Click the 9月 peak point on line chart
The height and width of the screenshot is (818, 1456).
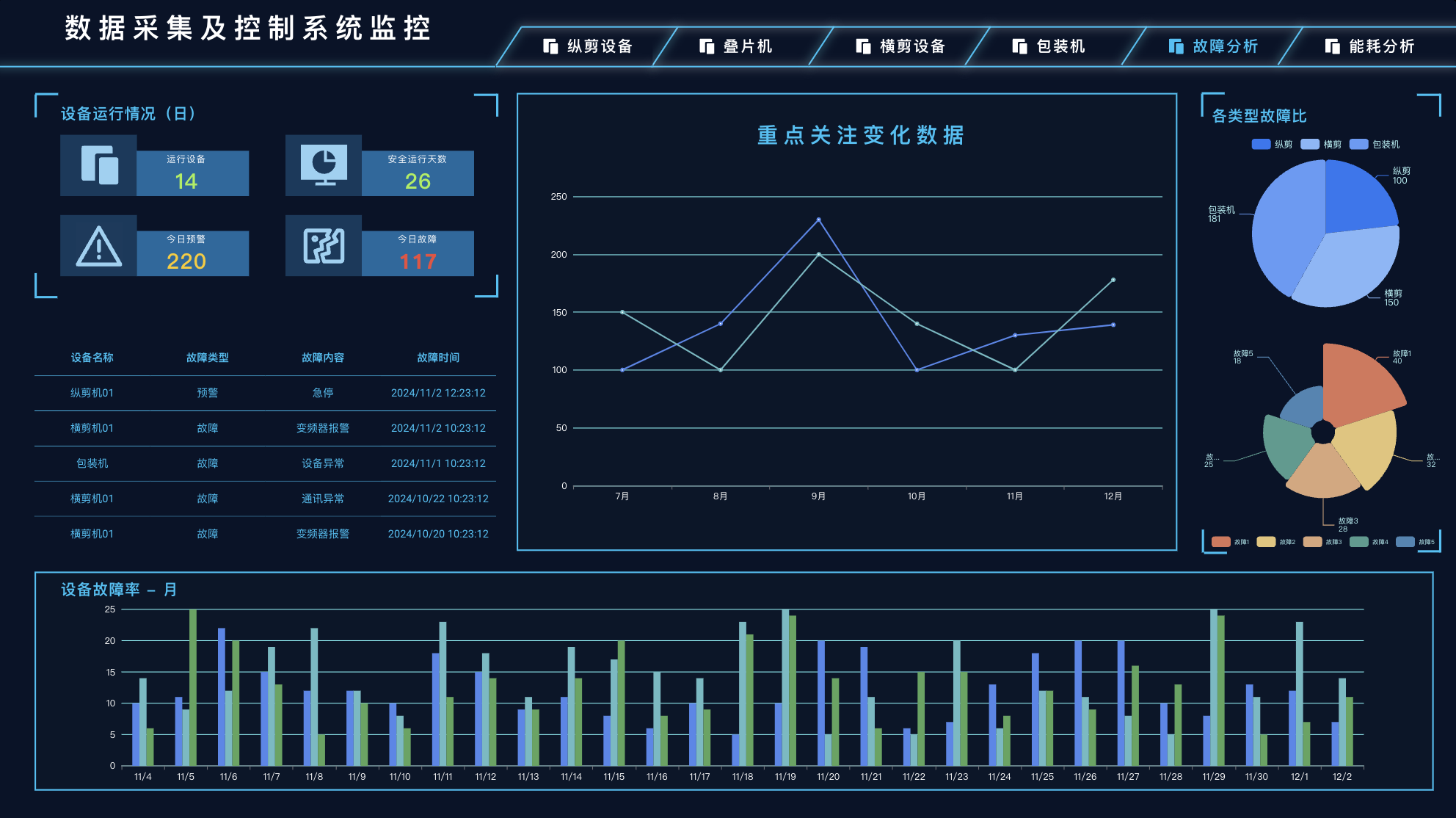pos(818,220)
